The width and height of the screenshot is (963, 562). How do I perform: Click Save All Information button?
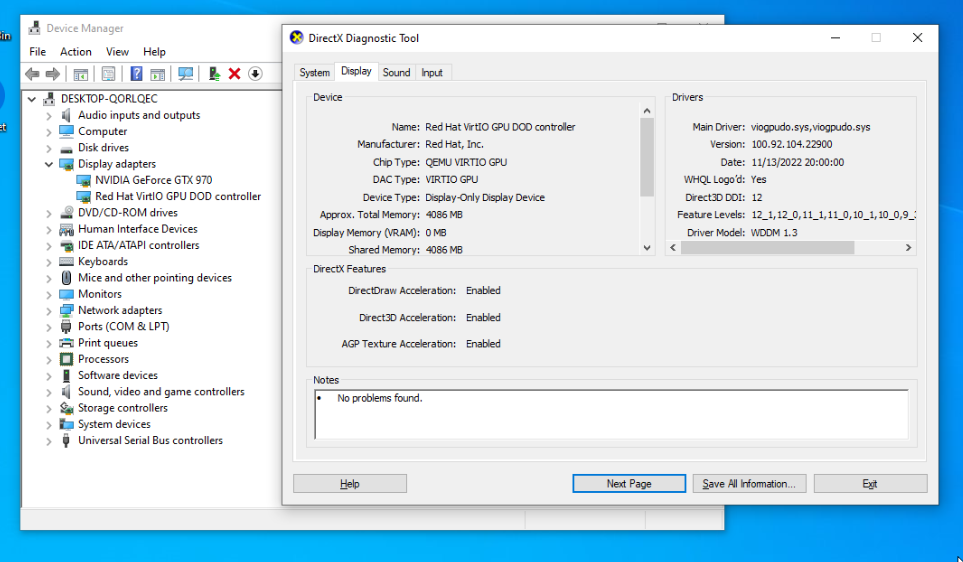click(x=749, y=484)
